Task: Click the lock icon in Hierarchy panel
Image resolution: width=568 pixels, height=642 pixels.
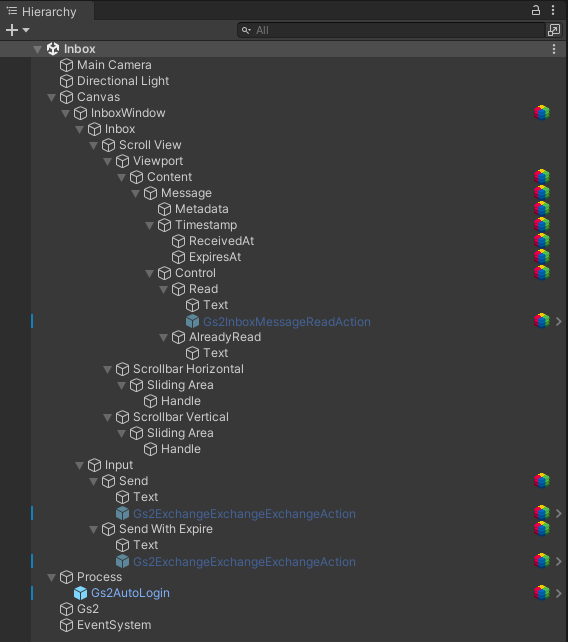Action: 535,10
